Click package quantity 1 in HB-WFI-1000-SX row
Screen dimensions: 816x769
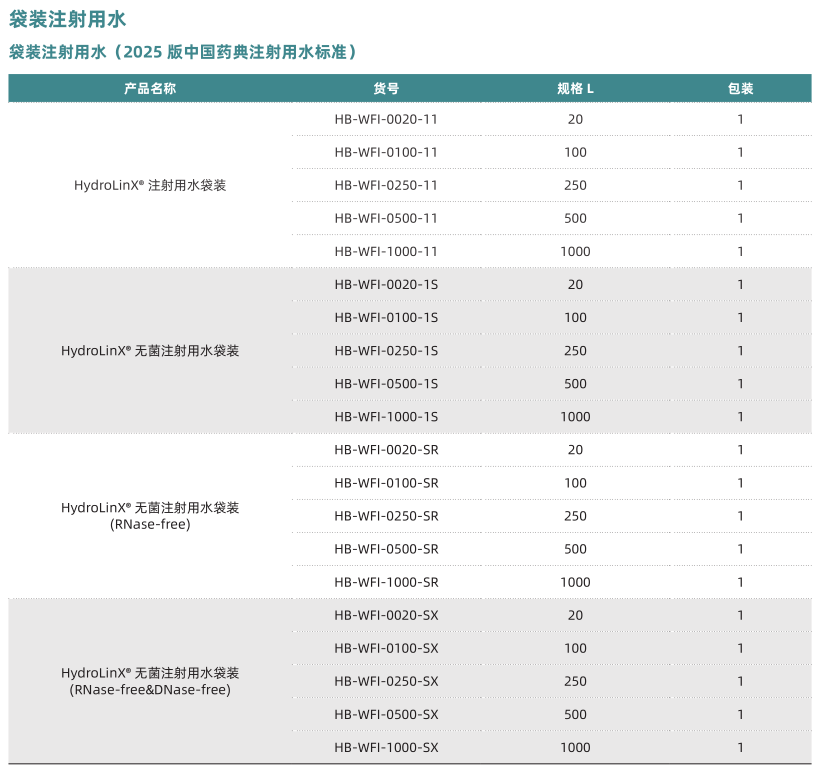[741, 748]
